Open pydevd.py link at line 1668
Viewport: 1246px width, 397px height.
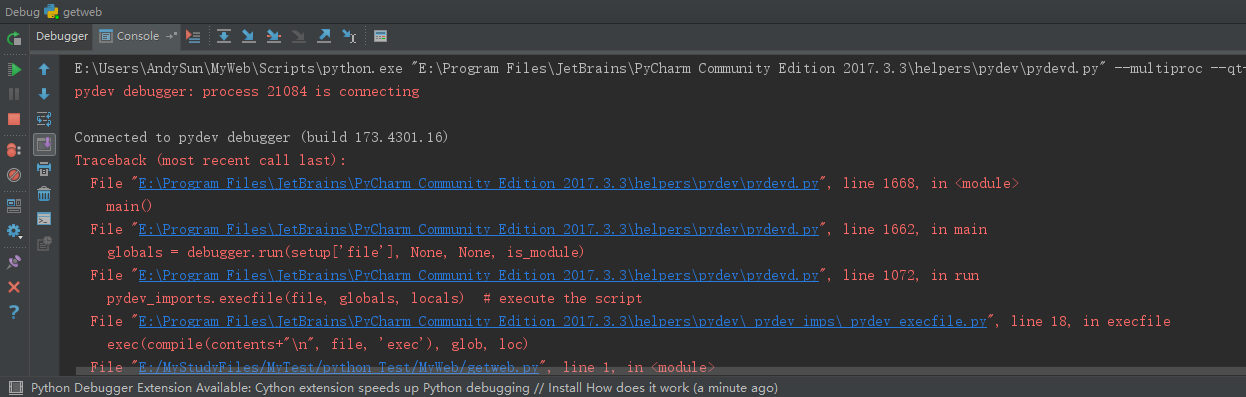pos(479,183)
